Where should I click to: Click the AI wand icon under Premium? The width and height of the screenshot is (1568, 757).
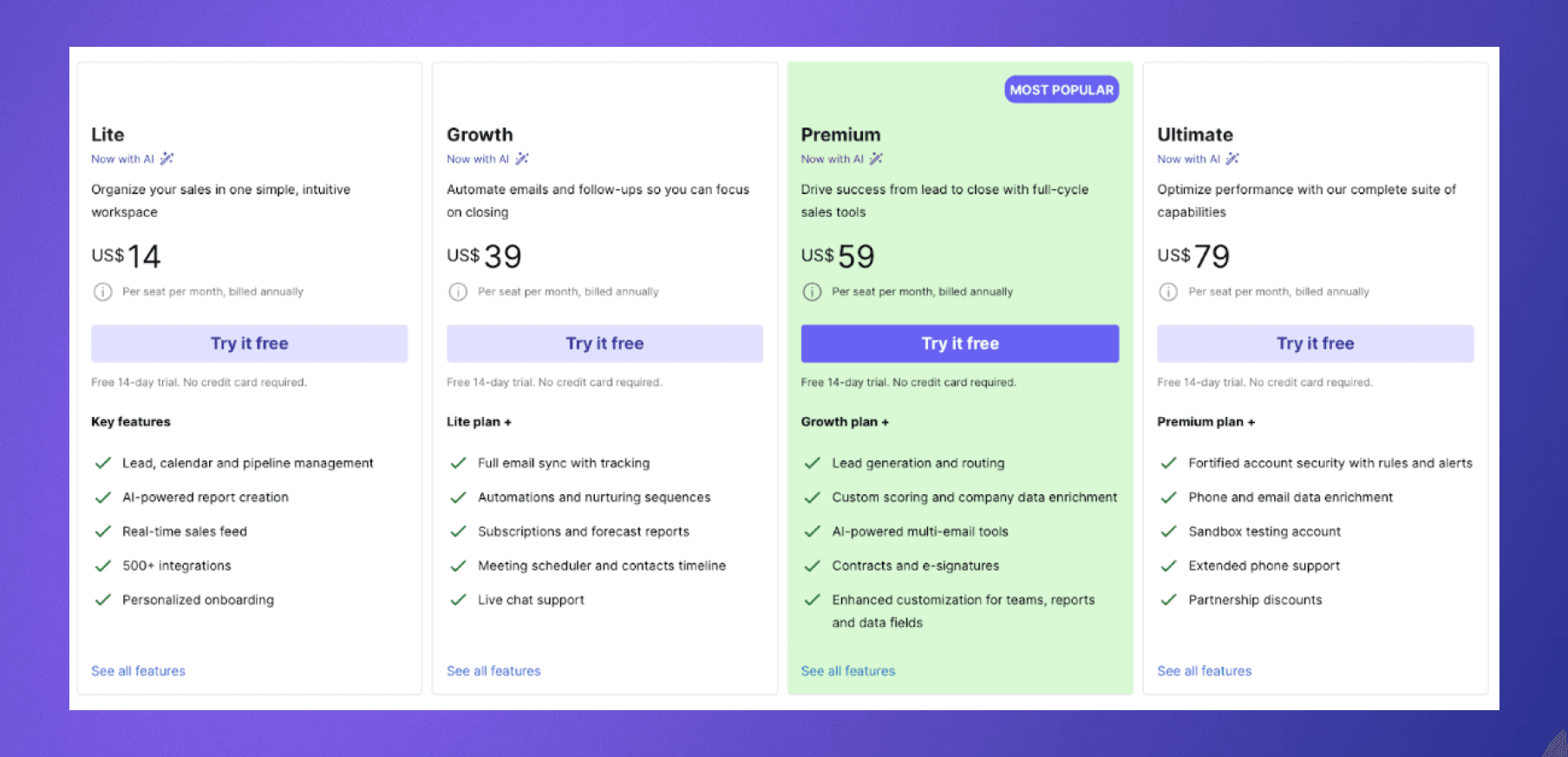coord(878,159)
